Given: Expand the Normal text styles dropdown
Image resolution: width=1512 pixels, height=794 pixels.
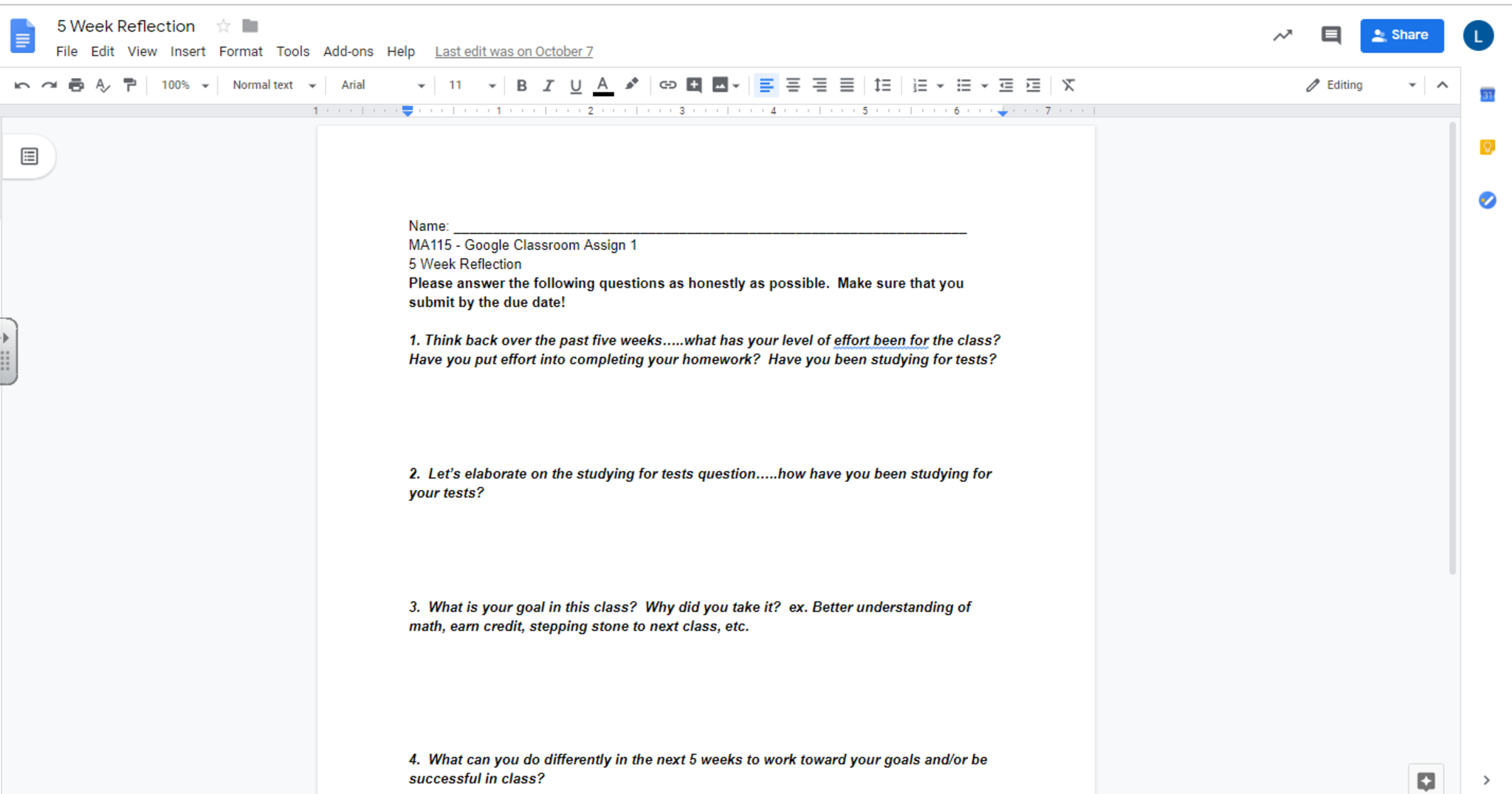Looking at the screenshot, I should pos(273,86).
